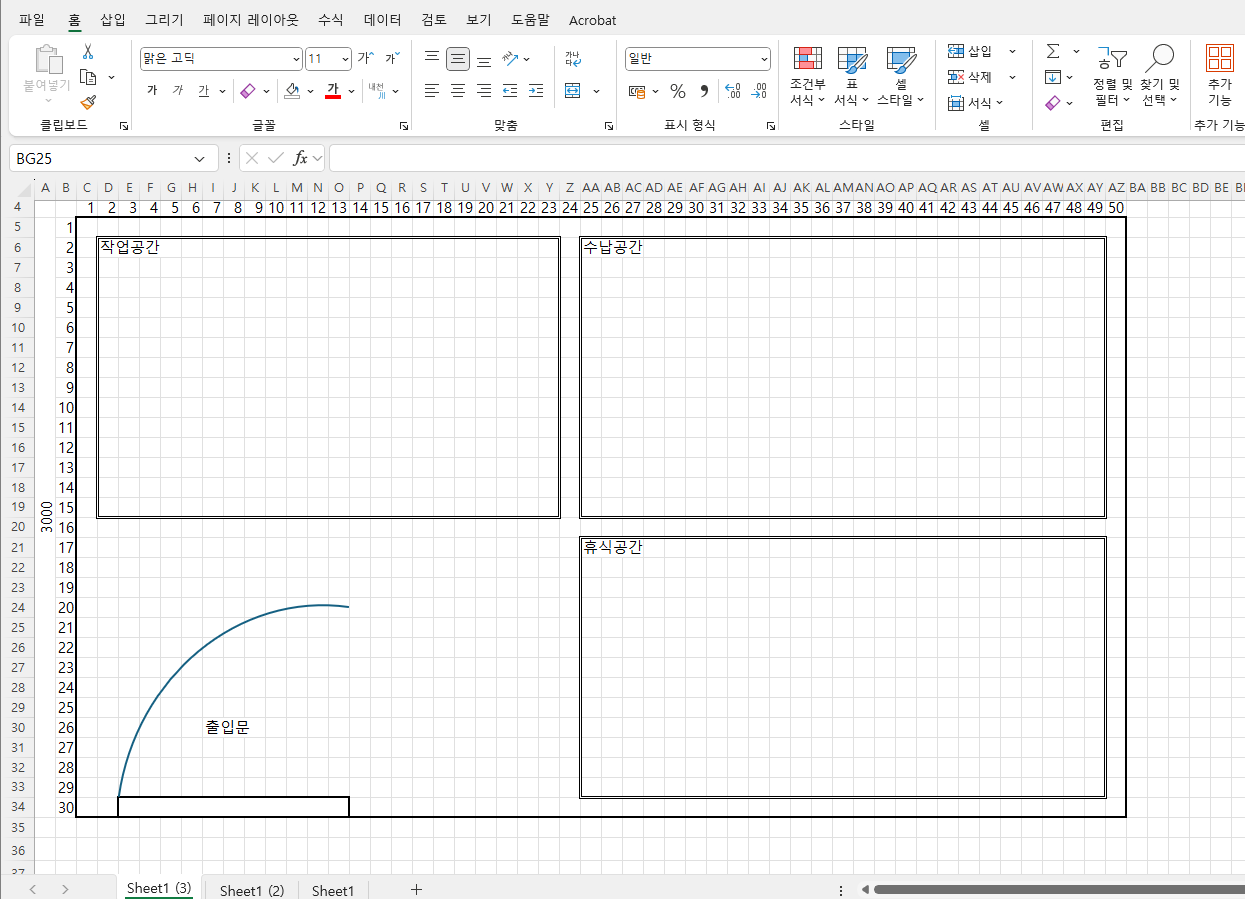Open the 글꼴 group dialog launcher

pyautogui.click(x=404, y=126)
